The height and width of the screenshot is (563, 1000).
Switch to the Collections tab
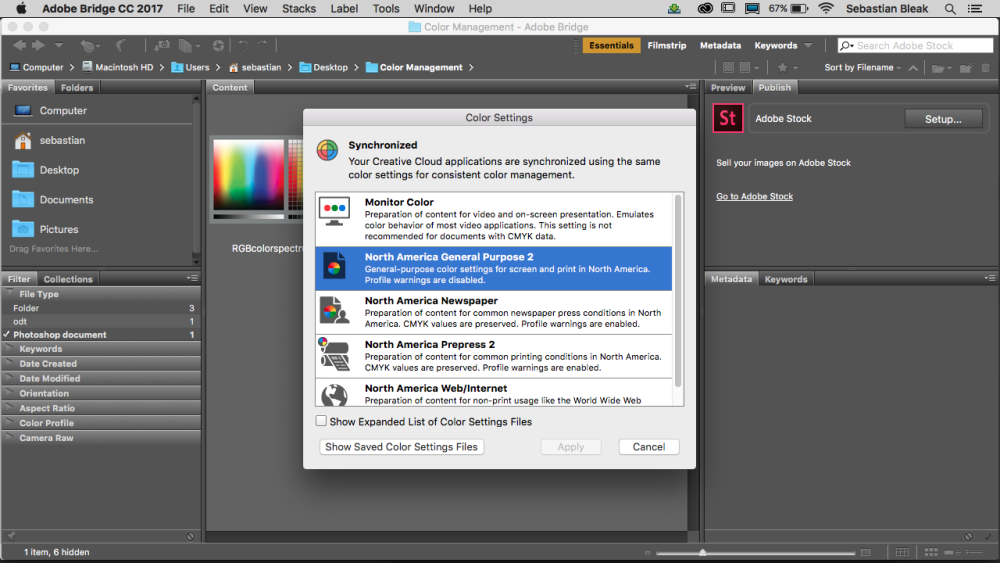point(68,279)
